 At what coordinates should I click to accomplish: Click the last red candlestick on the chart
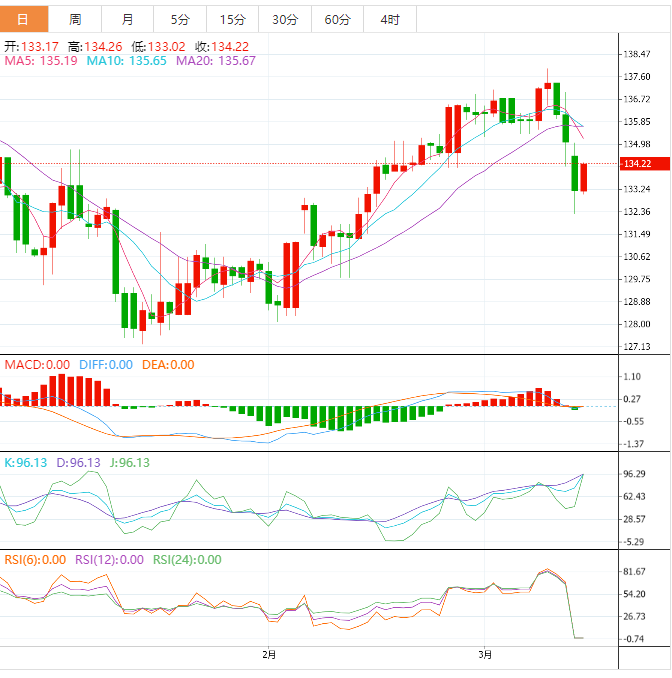pos(584,177)
